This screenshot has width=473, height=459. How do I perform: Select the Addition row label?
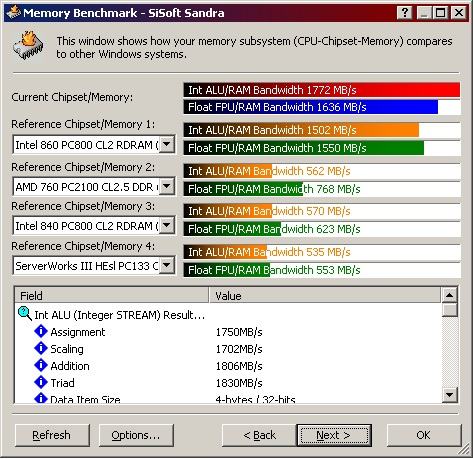(70, 366)
